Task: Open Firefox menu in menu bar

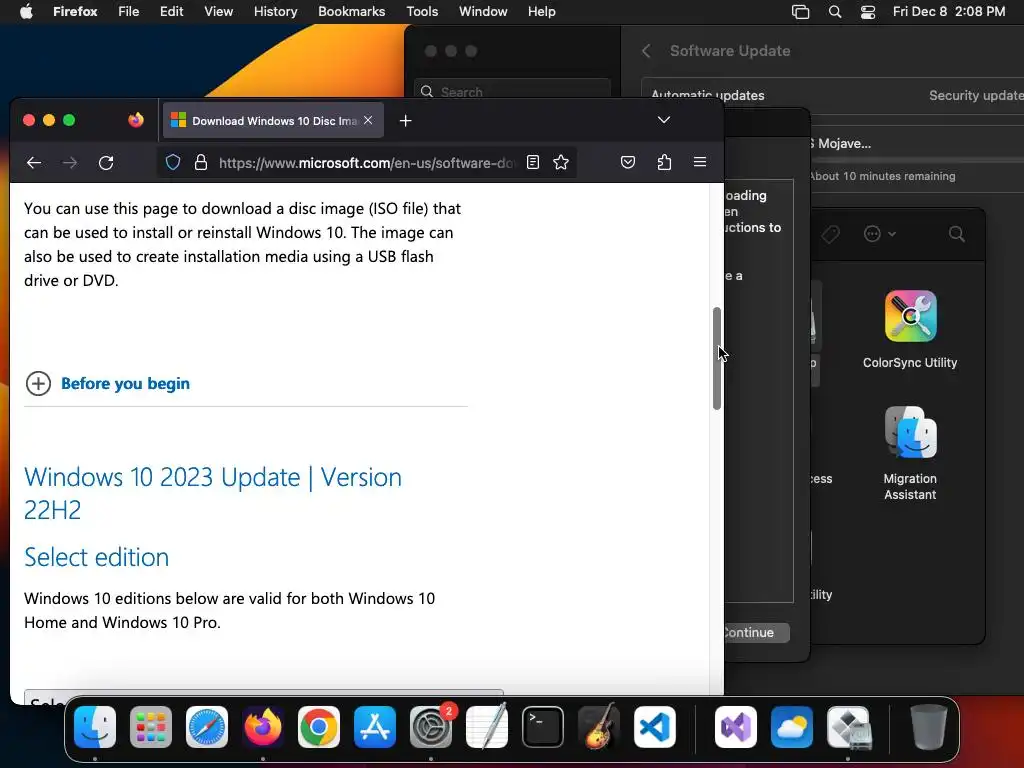Action: (75, 12)
